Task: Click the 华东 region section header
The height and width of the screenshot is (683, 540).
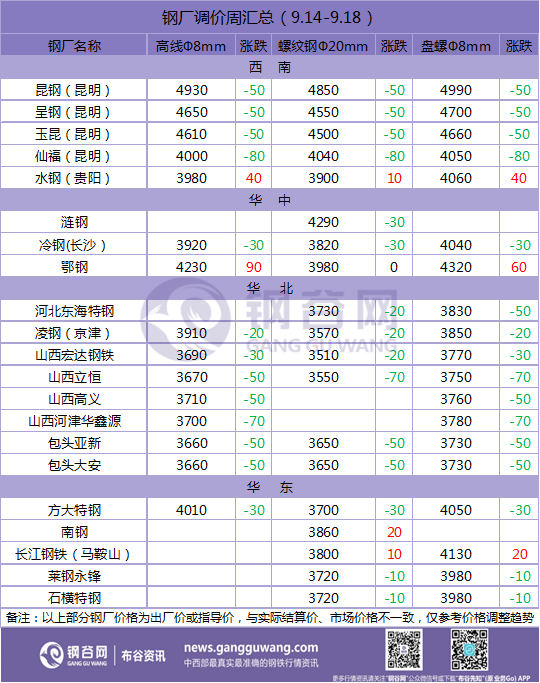Action: [x=270, y=487]
